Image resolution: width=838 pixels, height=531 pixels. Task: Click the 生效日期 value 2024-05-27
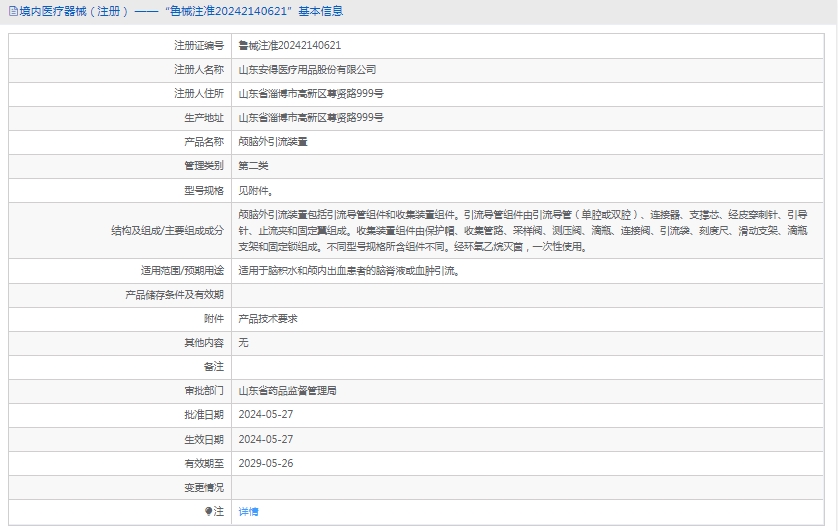266,439
